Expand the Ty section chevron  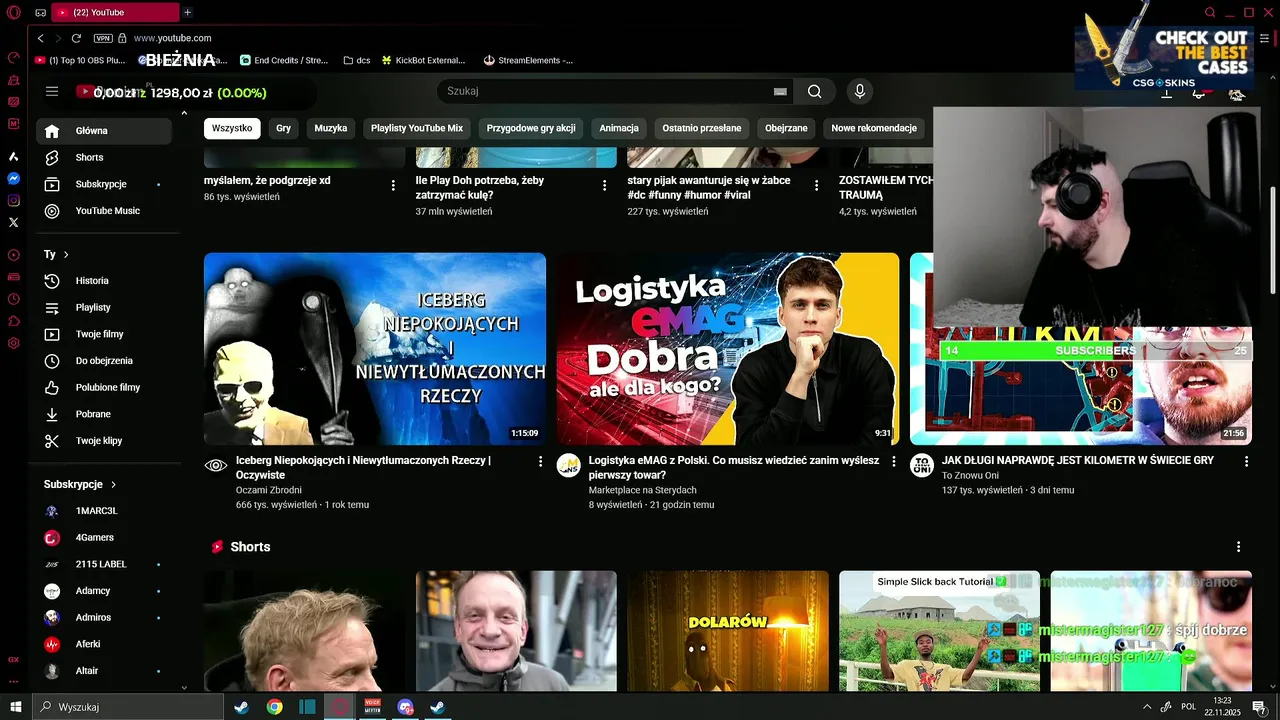click(x=66, y=255)
